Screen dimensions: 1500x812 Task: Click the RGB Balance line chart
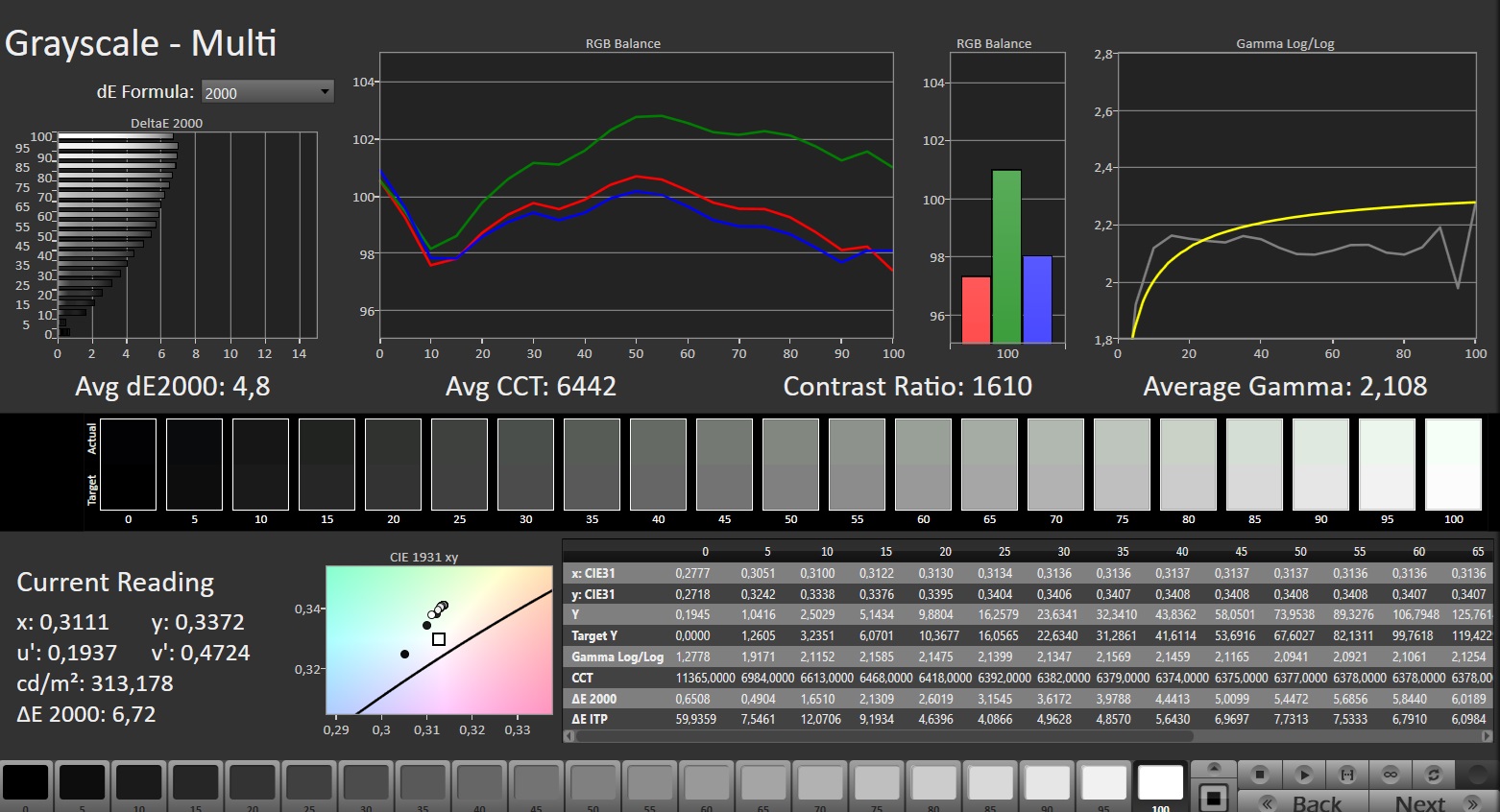click(636, 196)
